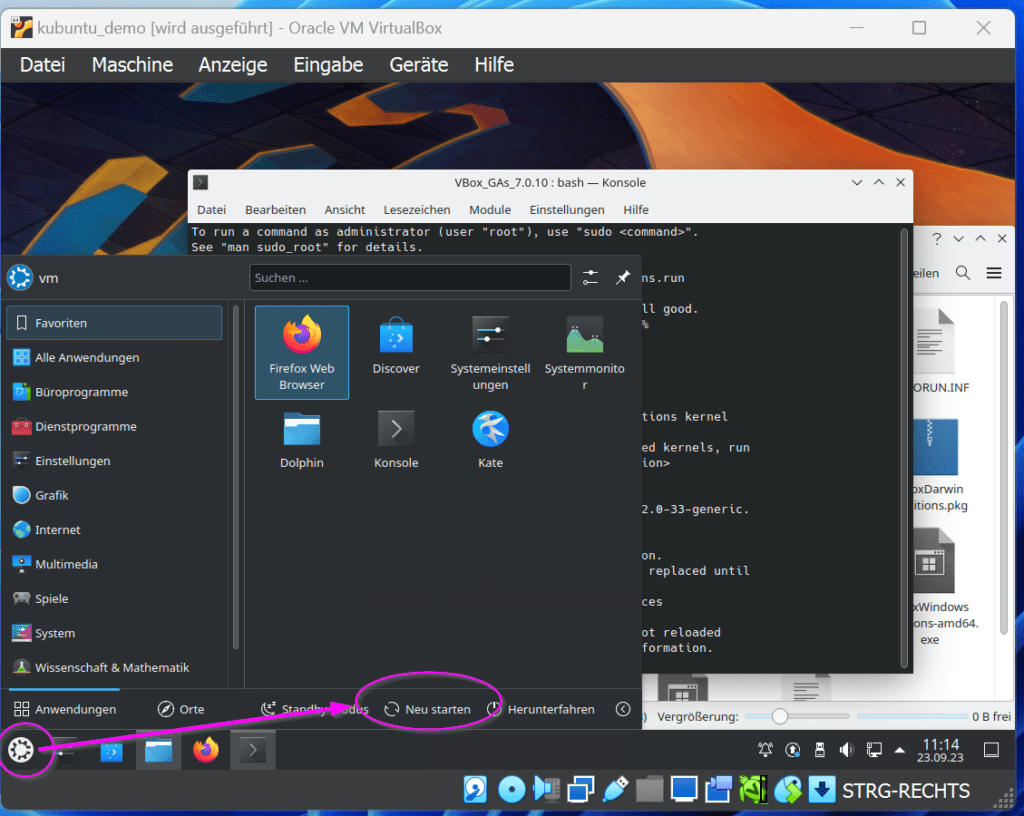Click the Discover icon in the taskbar
The width and height of the screenshot is (1024, 816).
[x=111, y=751]
